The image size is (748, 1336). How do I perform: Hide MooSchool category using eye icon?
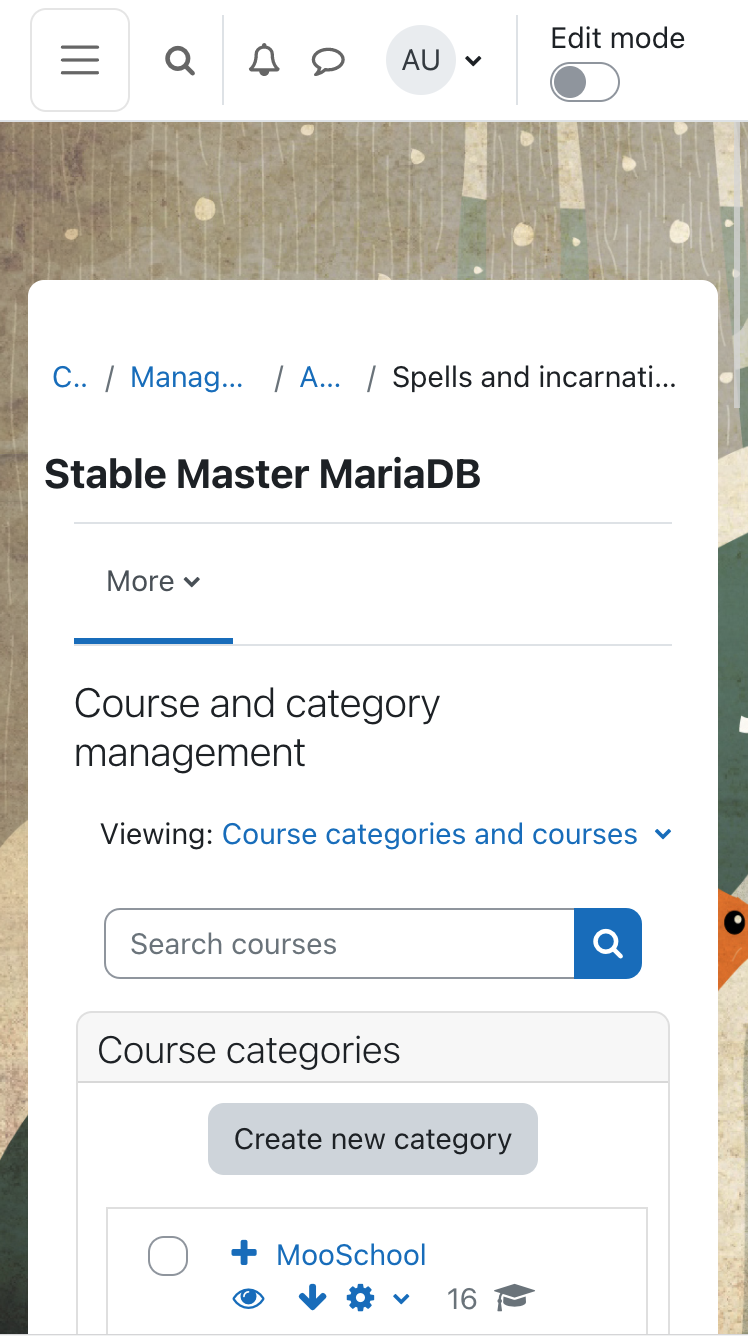pyautogui.click(x=248, y=1298)
